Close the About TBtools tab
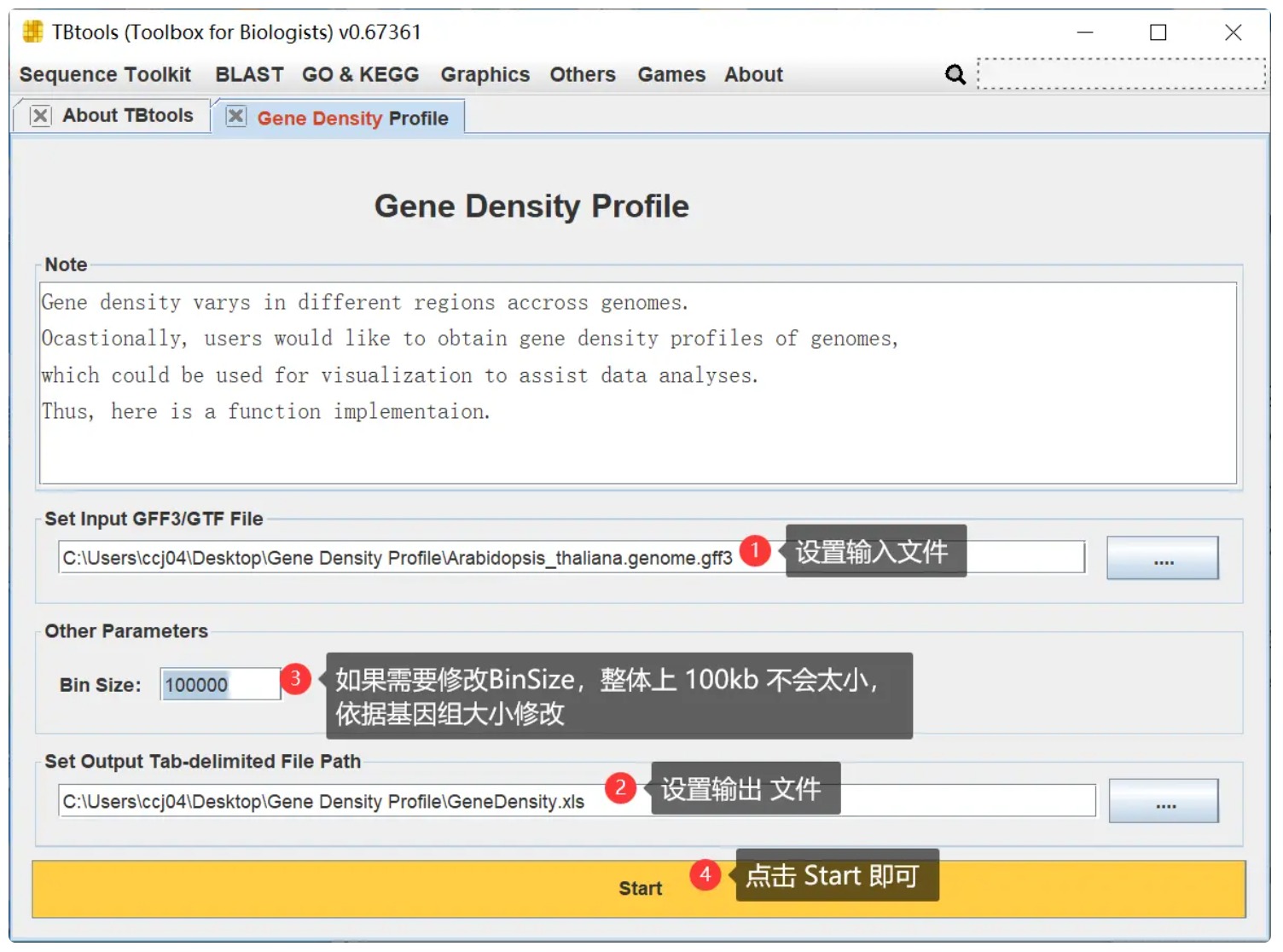Viewport: 1283px width, 952px height. coord(40,115)
